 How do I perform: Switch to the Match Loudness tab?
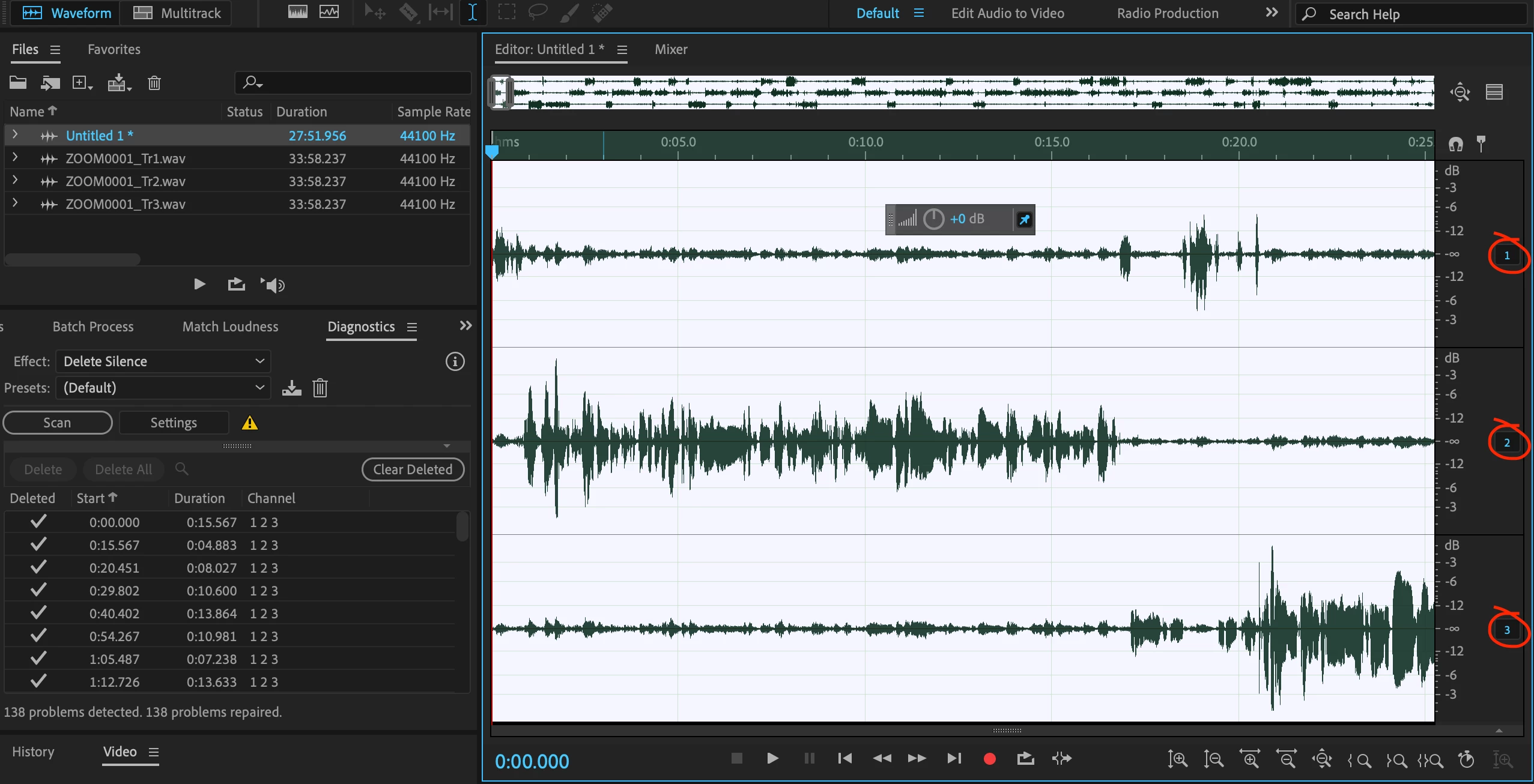point(230,327)
